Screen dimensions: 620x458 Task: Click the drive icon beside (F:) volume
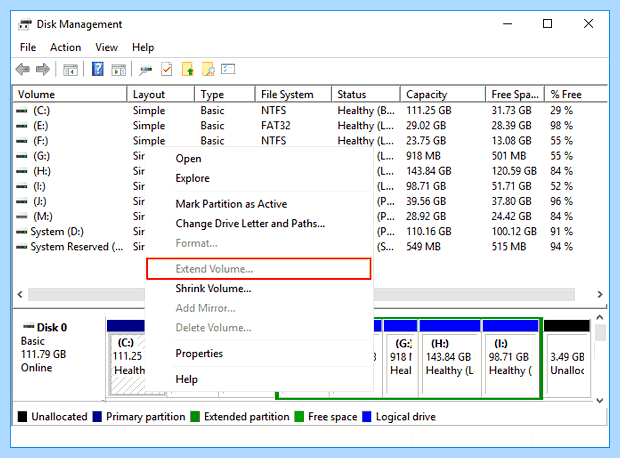[x=22, y=141]
